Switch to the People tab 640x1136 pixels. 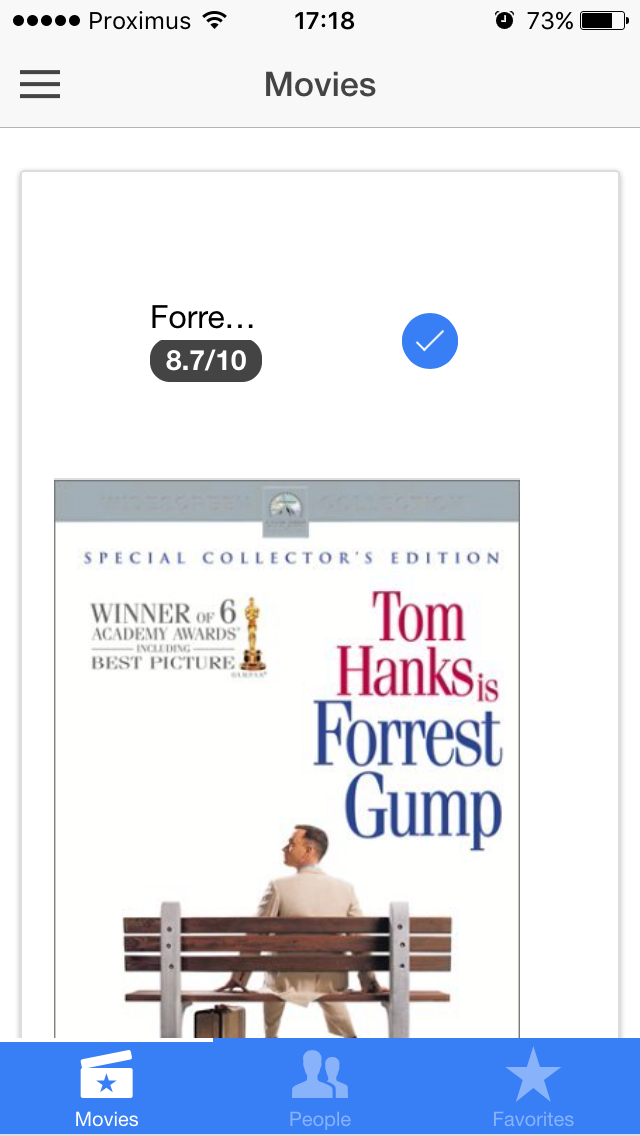(320, 1087)
